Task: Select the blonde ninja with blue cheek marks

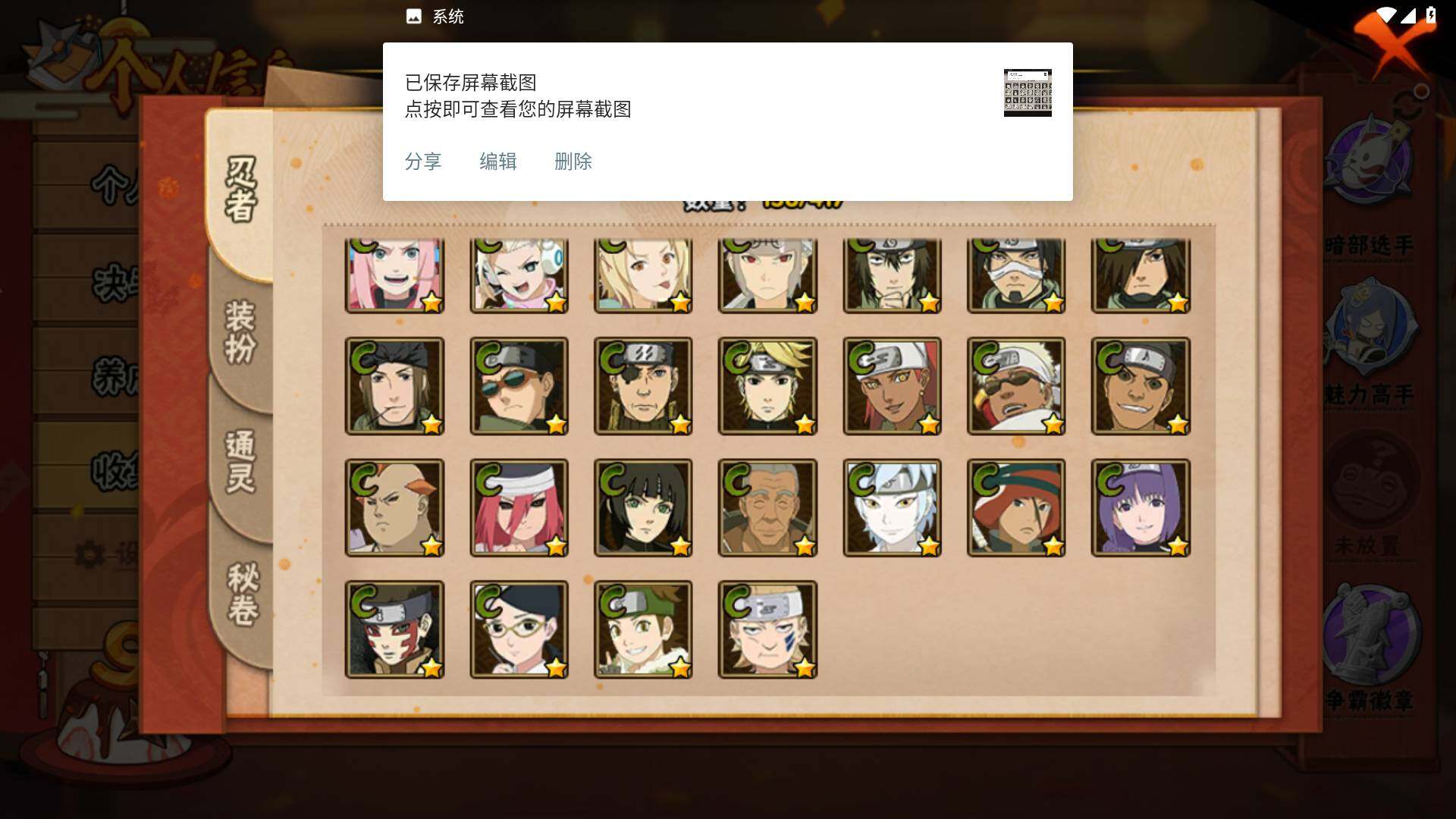Action: pos(767,629)
